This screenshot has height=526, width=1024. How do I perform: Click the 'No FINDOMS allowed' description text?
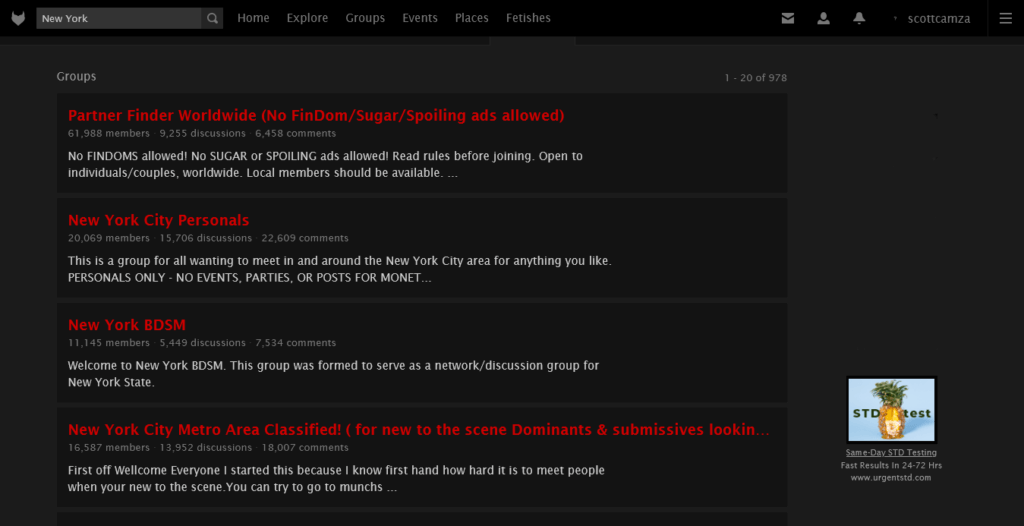(x=325, y=165)
